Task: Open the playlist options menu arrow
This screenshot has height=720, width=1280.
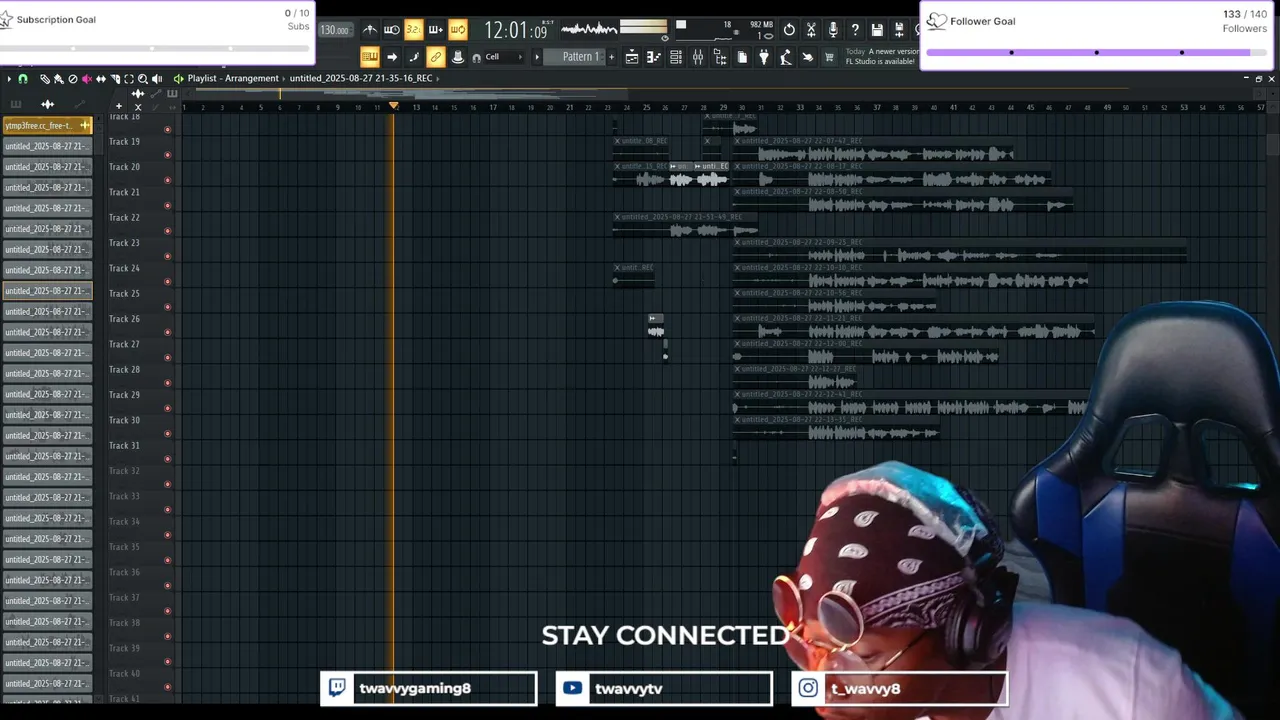Action: pos(9,78)
